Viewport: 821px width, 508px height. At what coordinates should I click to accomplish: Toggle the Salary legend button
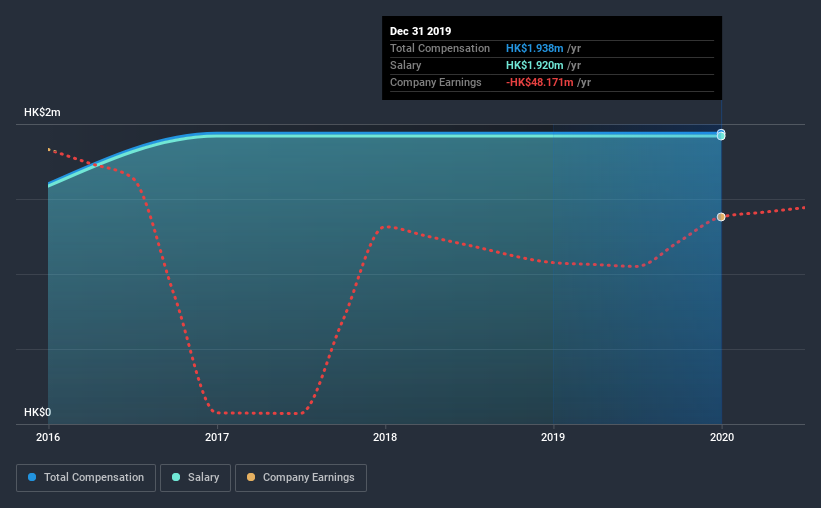(x=195, y=478)
